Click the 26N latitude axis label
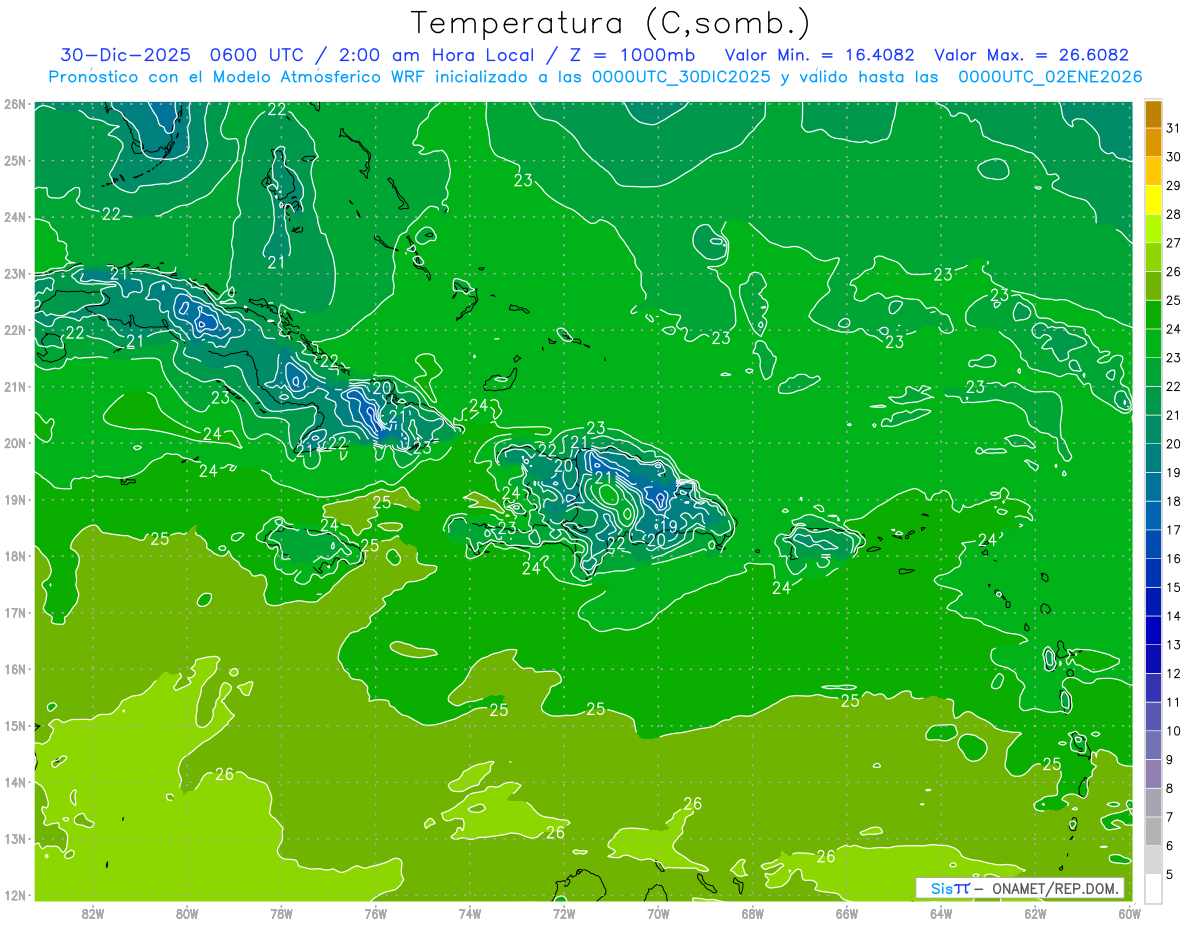Screen dimensions: 1200x927 click(x=14, y=104)
